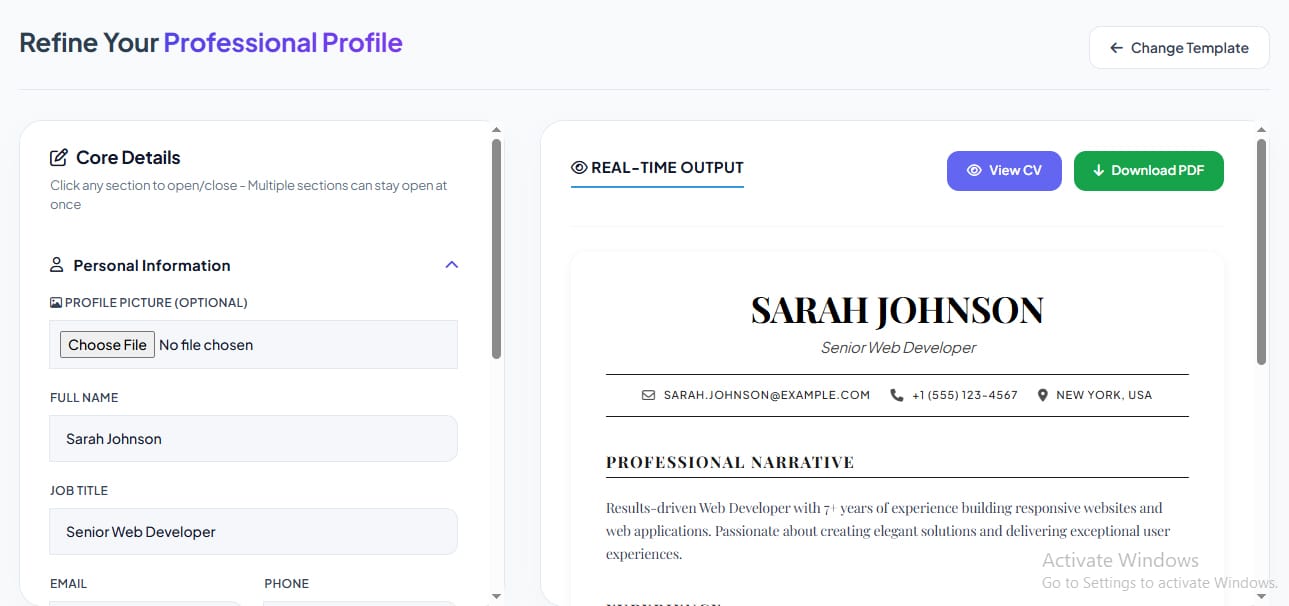Click SARAH.JOHNSON@EXAMPLE.COM email text
This screenshot has width=1289, height=606.
(x=767, y=395)
